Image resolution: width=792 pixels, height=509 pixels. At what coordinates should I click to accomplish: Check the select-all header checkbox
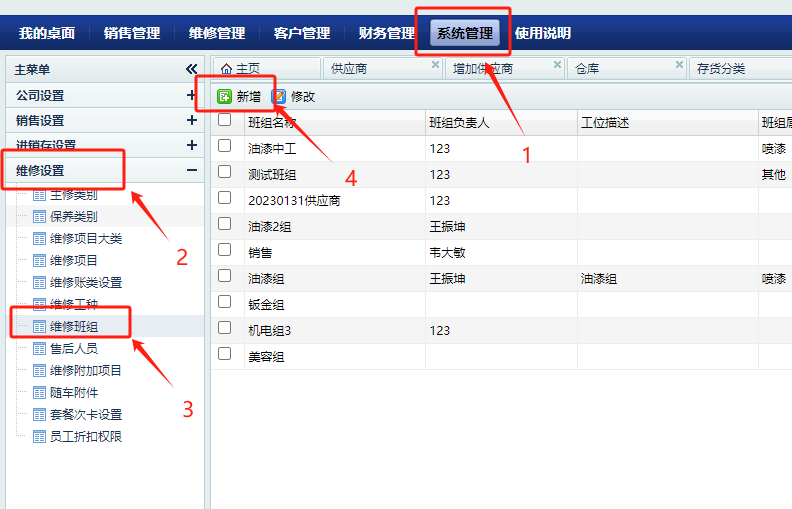click(x=225, y=121)
